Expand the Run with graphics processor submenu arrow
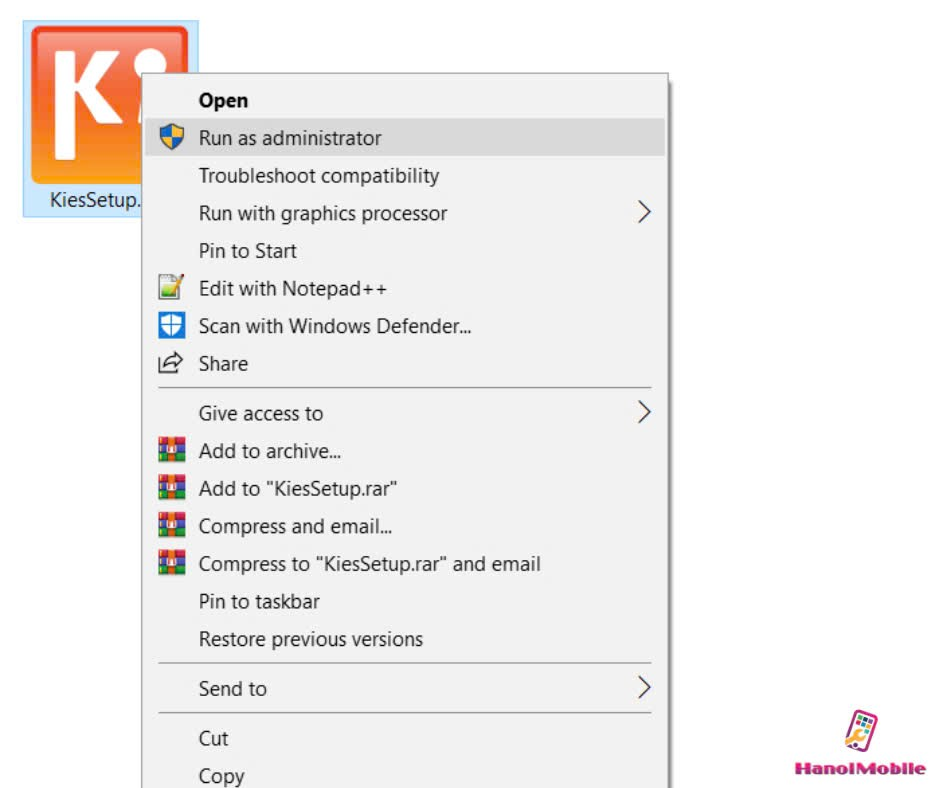Screen dimensions: 940x788 point(644,212)
